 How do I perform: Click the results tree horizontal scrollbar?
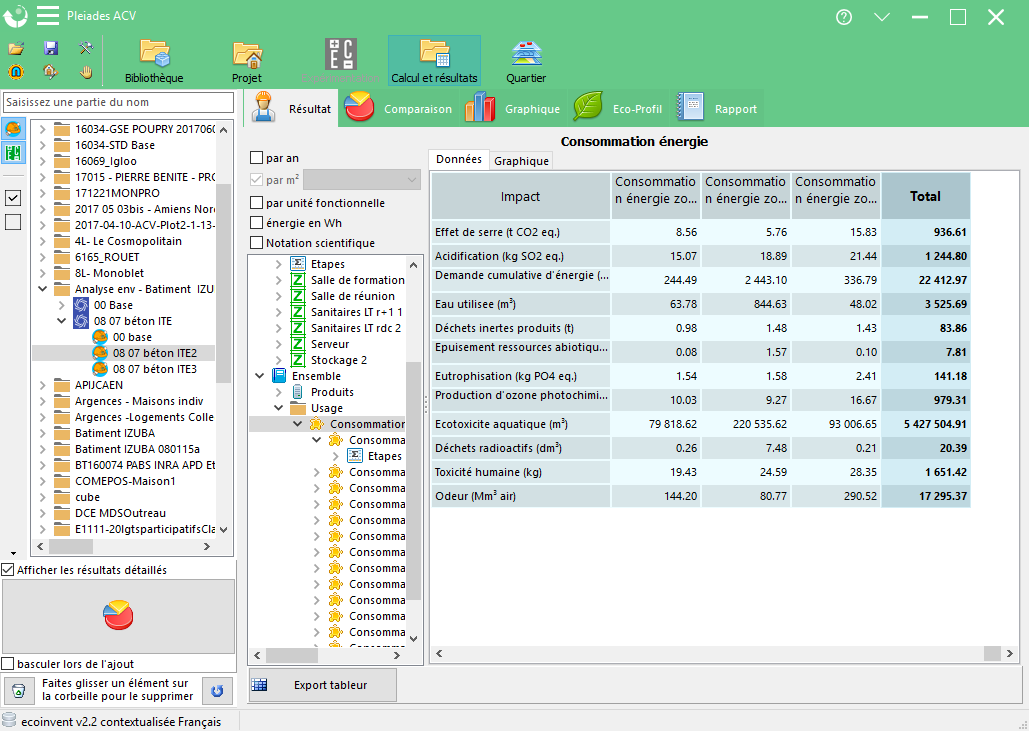tap(326, 655)
